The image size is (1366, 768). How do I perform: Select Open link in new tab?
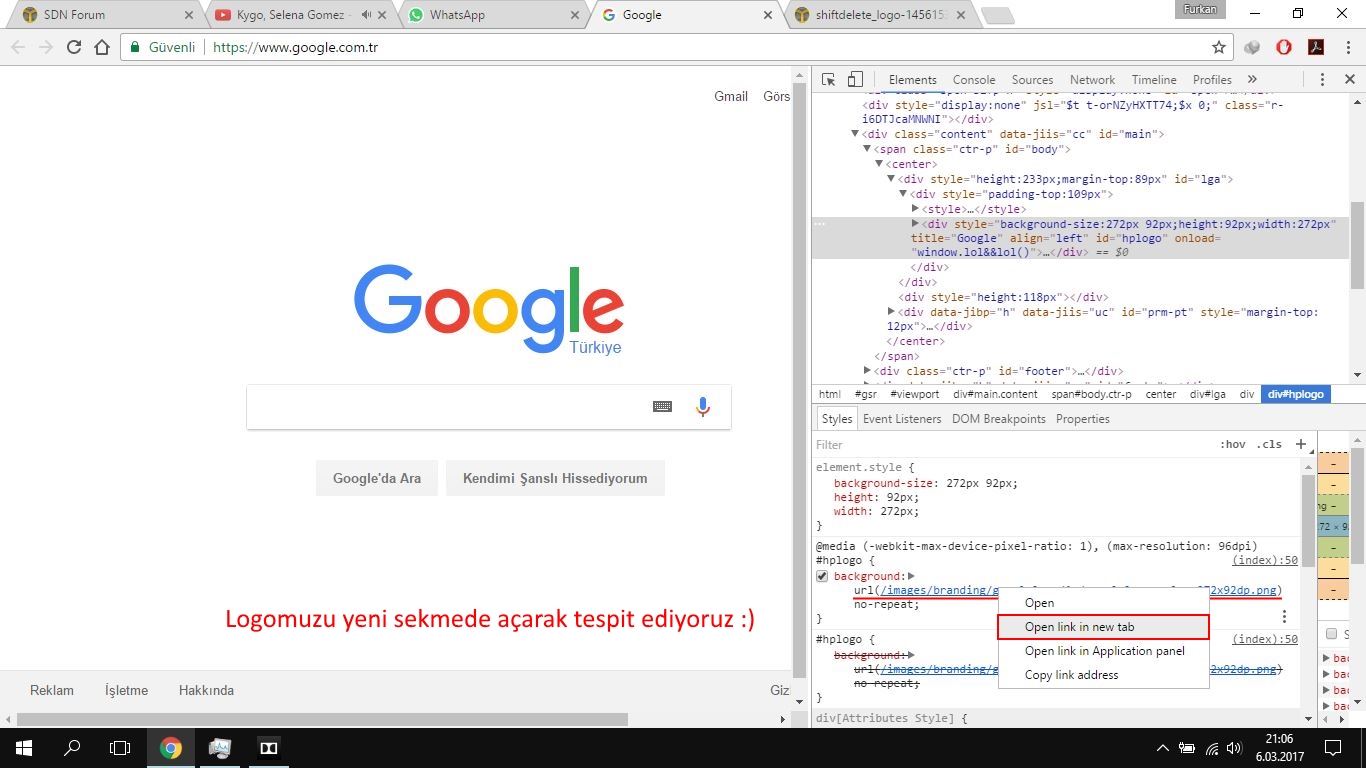[x=1103, y=627]
